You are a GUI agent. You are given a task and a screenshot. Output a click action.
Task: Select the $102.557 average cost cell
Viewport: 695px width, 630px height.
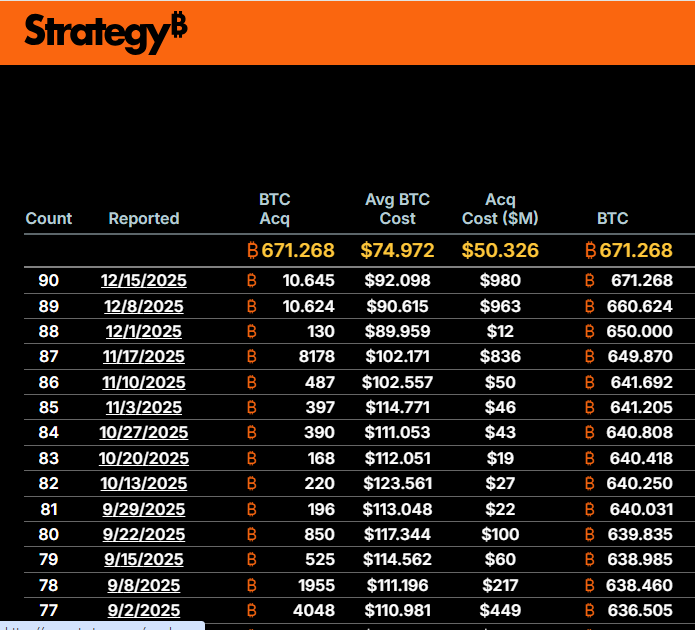click(398, 382)
